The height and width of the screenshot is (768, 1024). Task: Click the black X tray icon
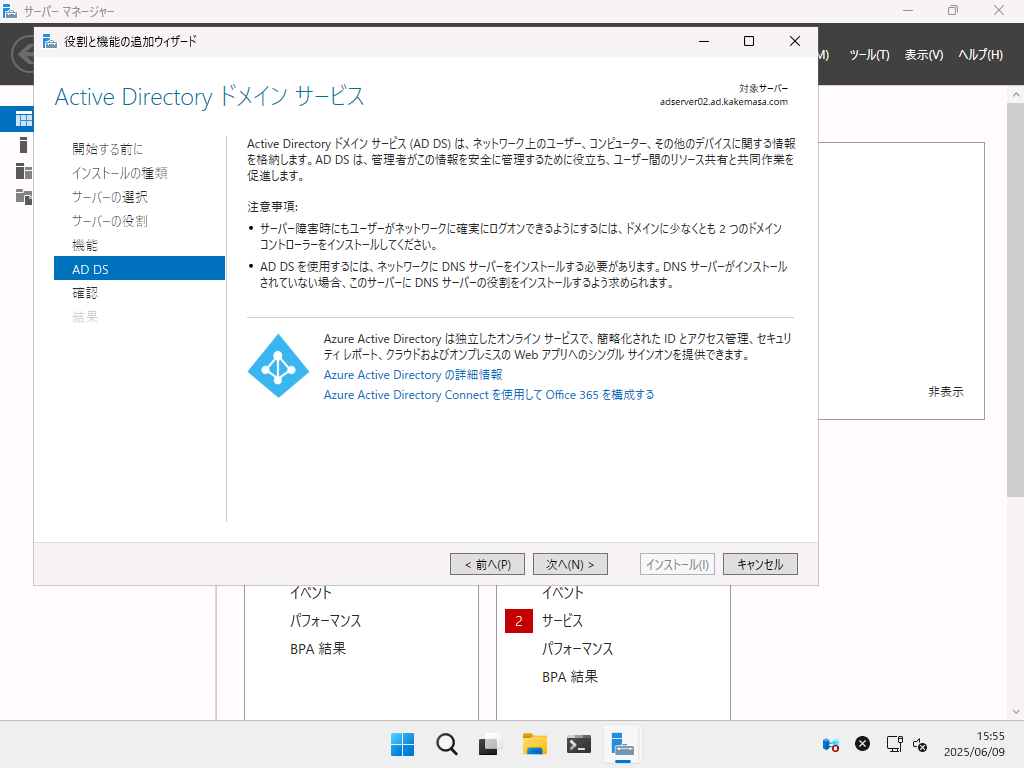click(x=863, y=744)
